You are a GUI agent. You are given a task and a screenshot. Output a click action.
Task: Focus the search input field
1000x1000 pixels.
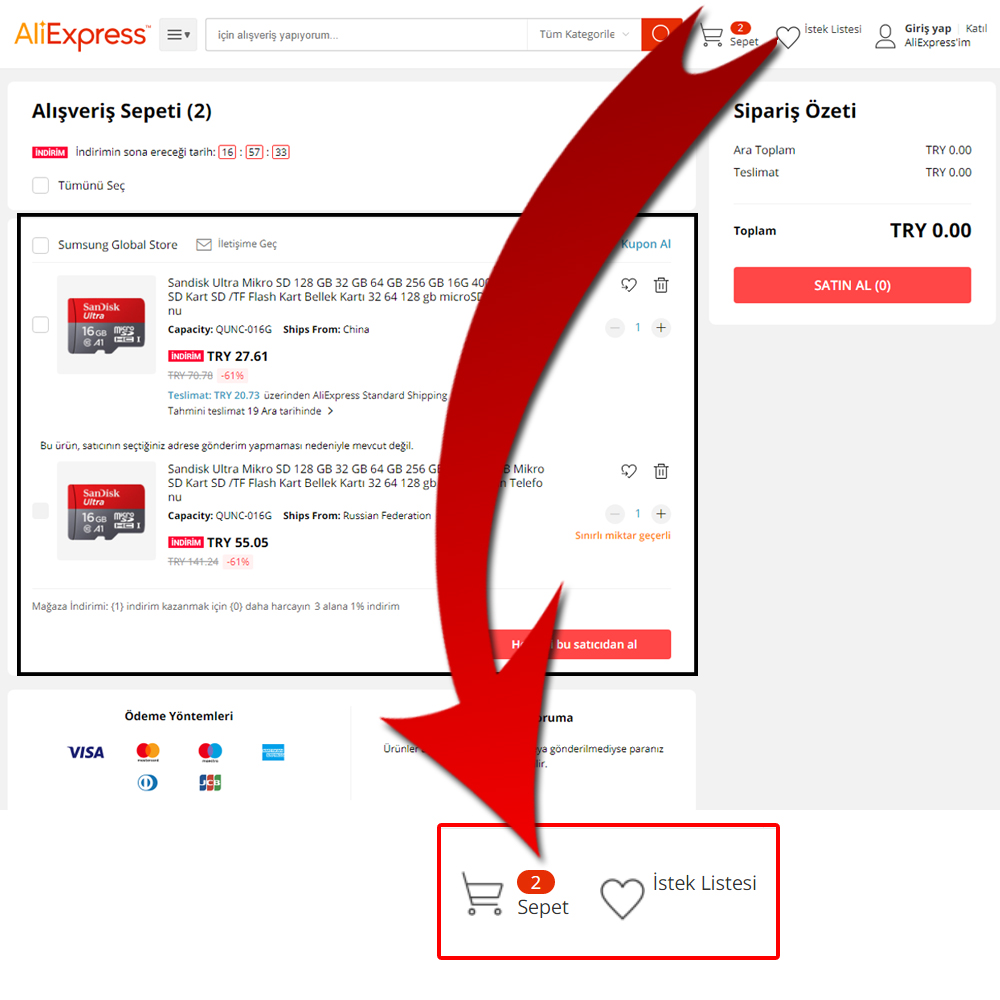(x=367, y=34)
